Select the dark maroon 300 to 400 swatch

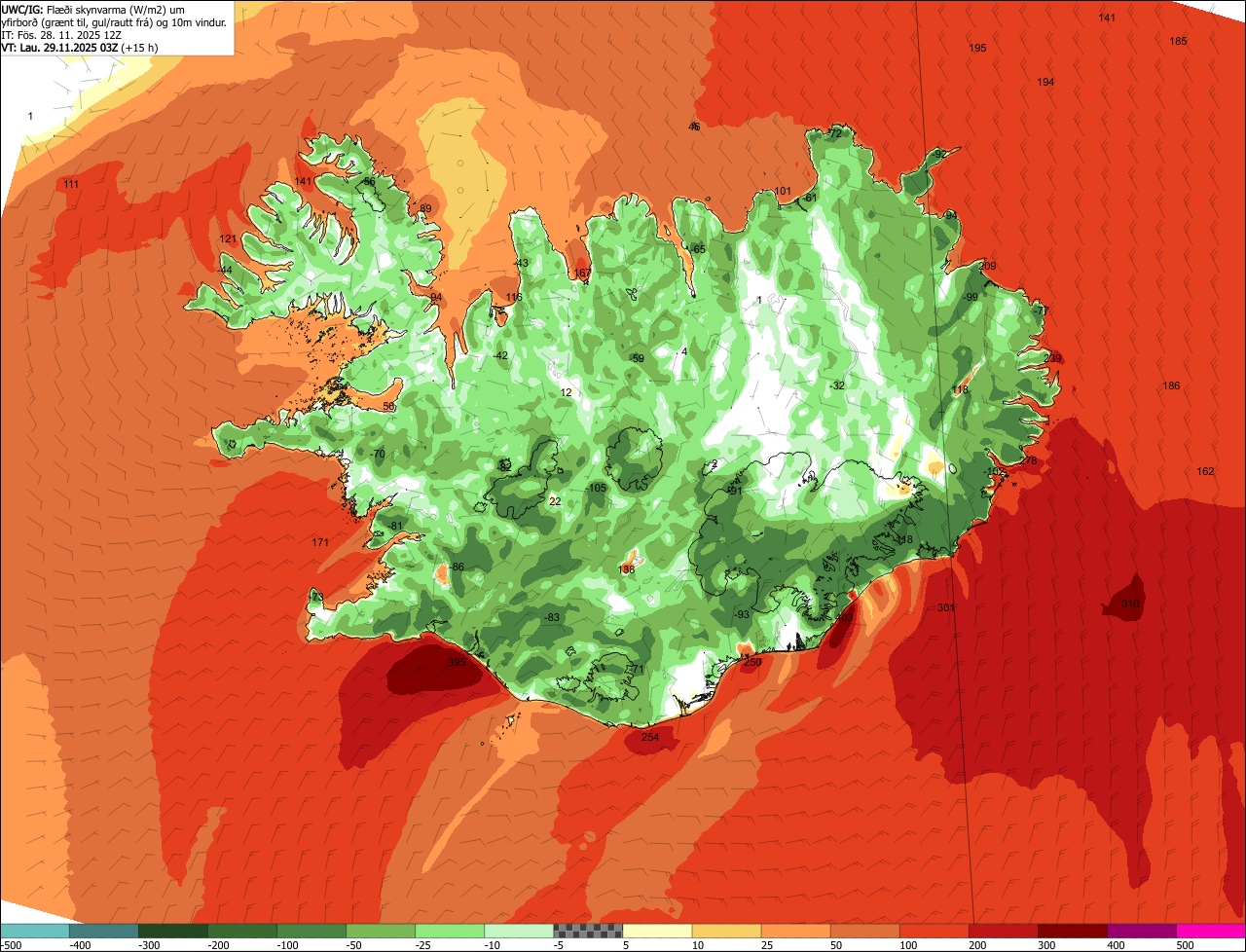[x=1072, y=930]
